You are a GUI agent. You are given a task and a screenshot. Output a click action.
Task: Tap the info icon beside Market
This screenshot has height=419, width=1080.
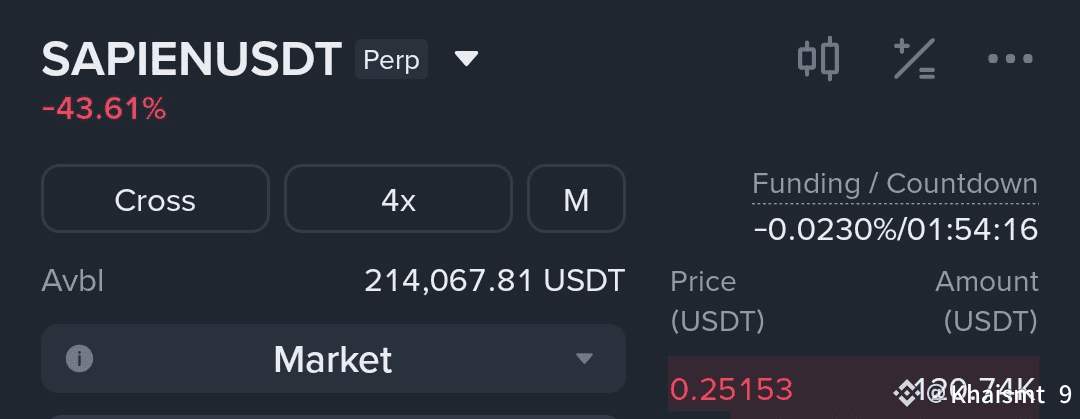79,358
